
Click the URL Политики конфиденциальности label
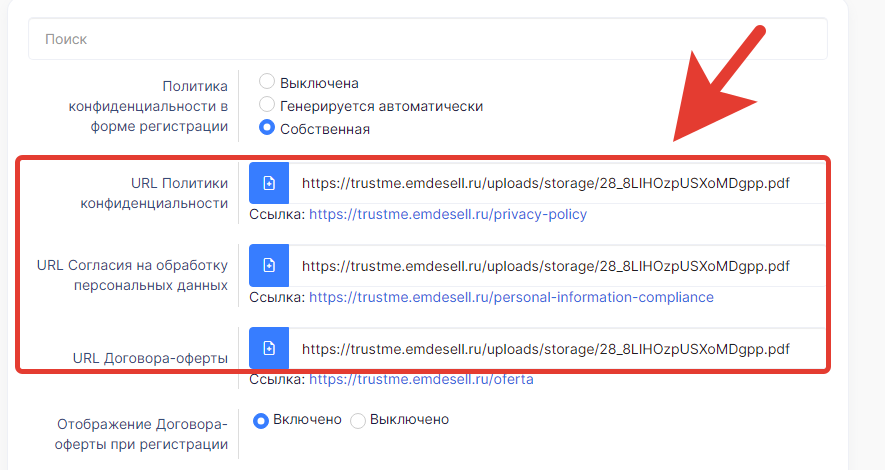(154, 193)
